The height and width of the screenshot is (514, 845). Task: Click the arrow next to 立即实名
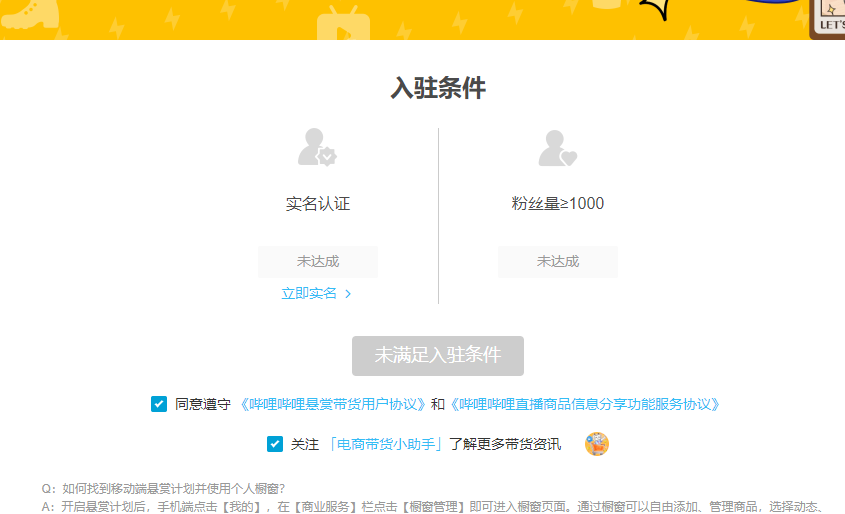click(348, 294)
